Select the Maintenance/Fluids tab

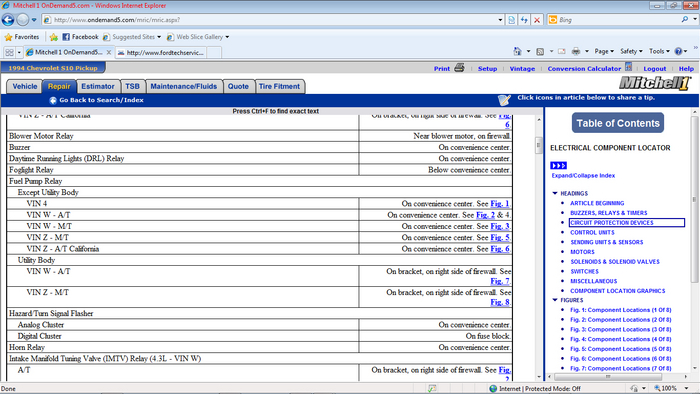point(183,87)
